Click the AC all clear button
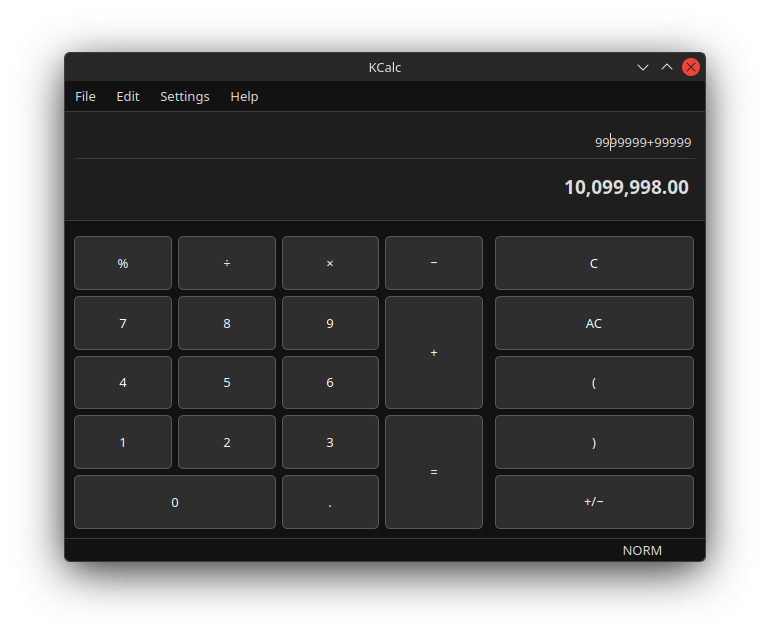Image resolution: width=770 pixels, height=638 pixels. click(594, 323)
